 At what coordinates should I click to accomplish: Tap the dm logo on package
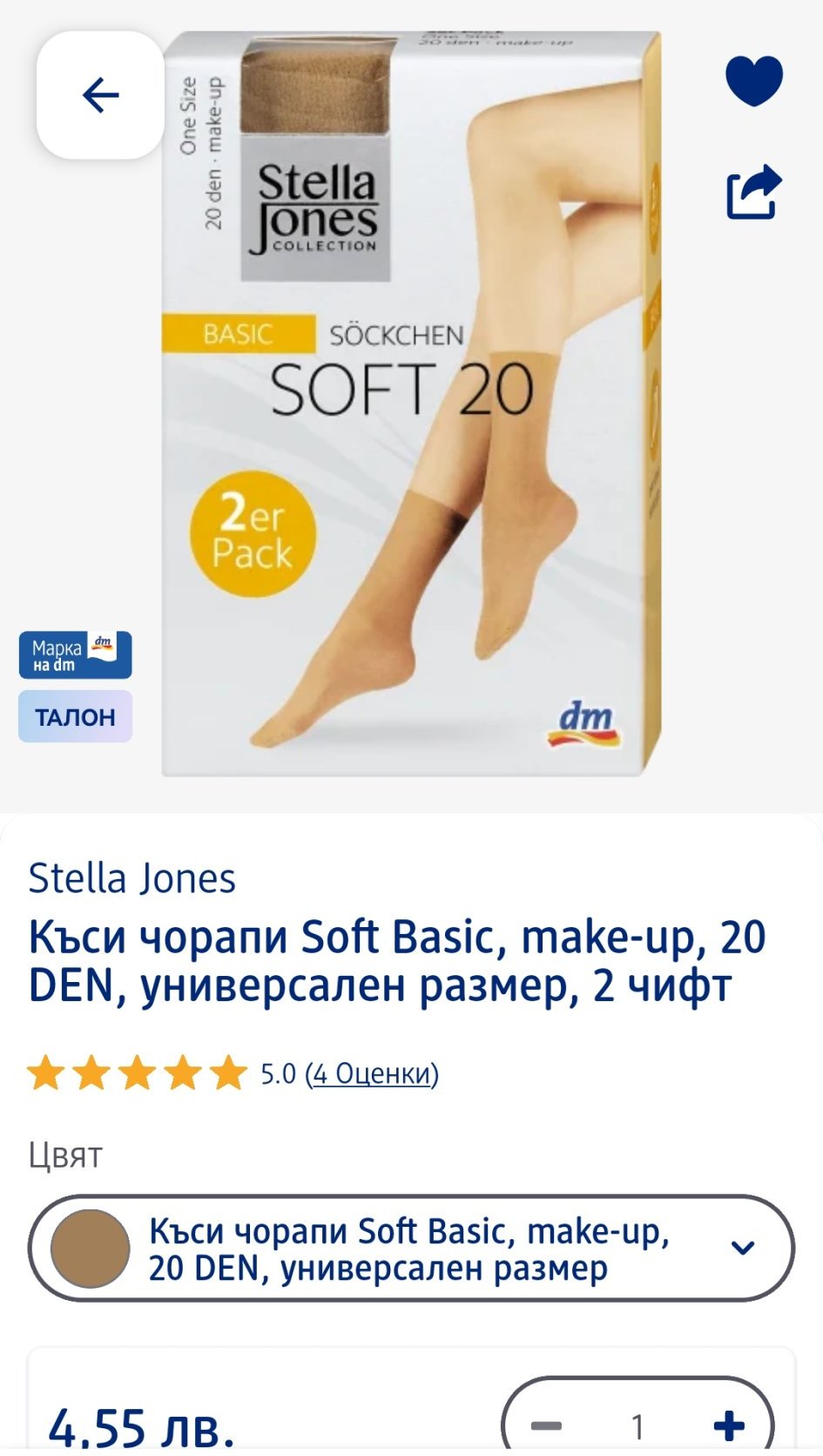(584, 725)
